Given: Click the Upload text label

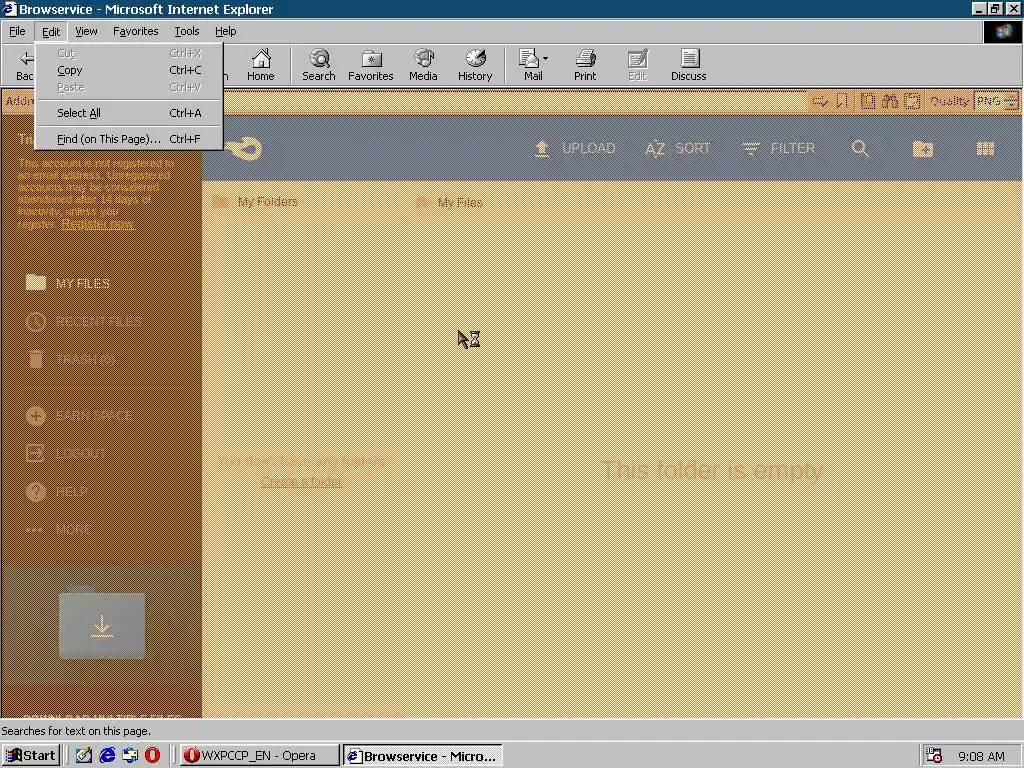Looking at the screenshot, I should click(588, 148).
